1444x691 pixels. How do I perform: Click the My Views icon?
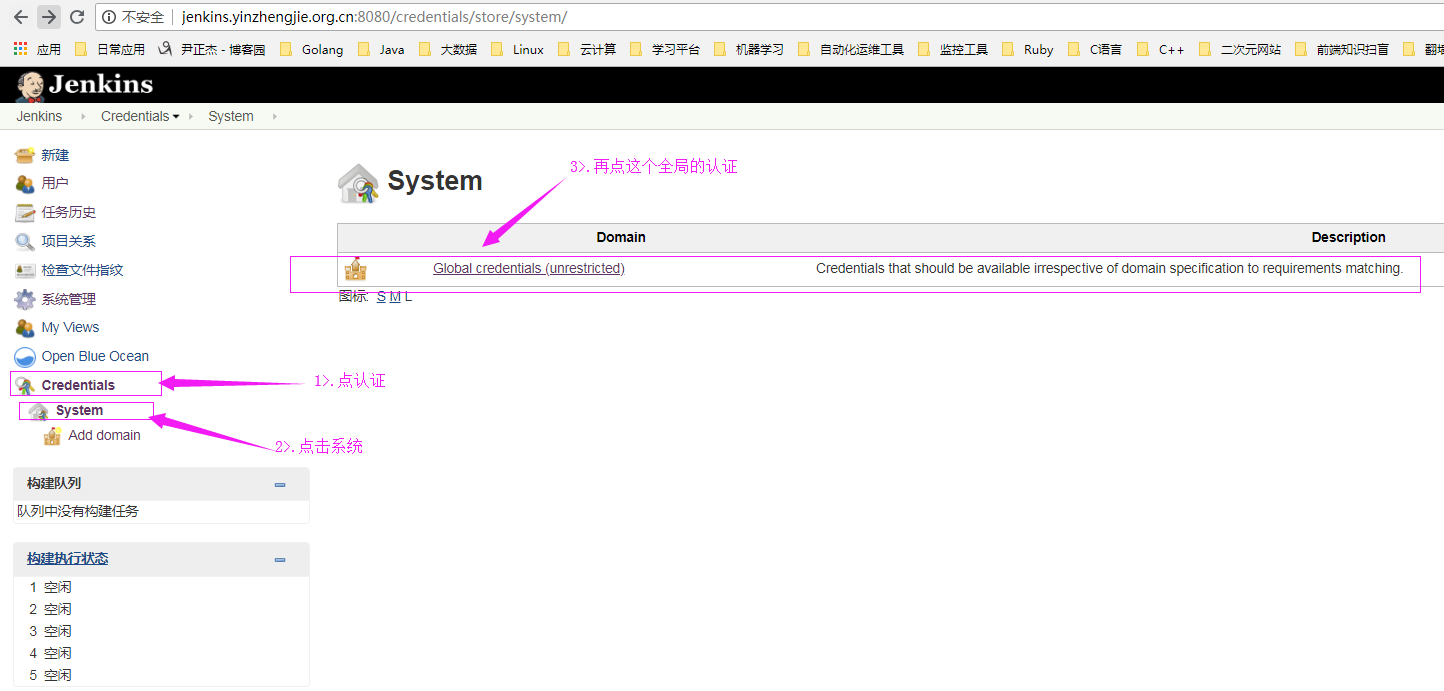point(25,327)
